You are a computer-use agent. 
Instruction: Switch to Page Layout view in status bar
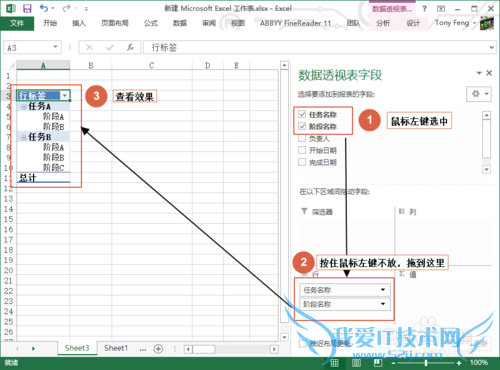356,363
